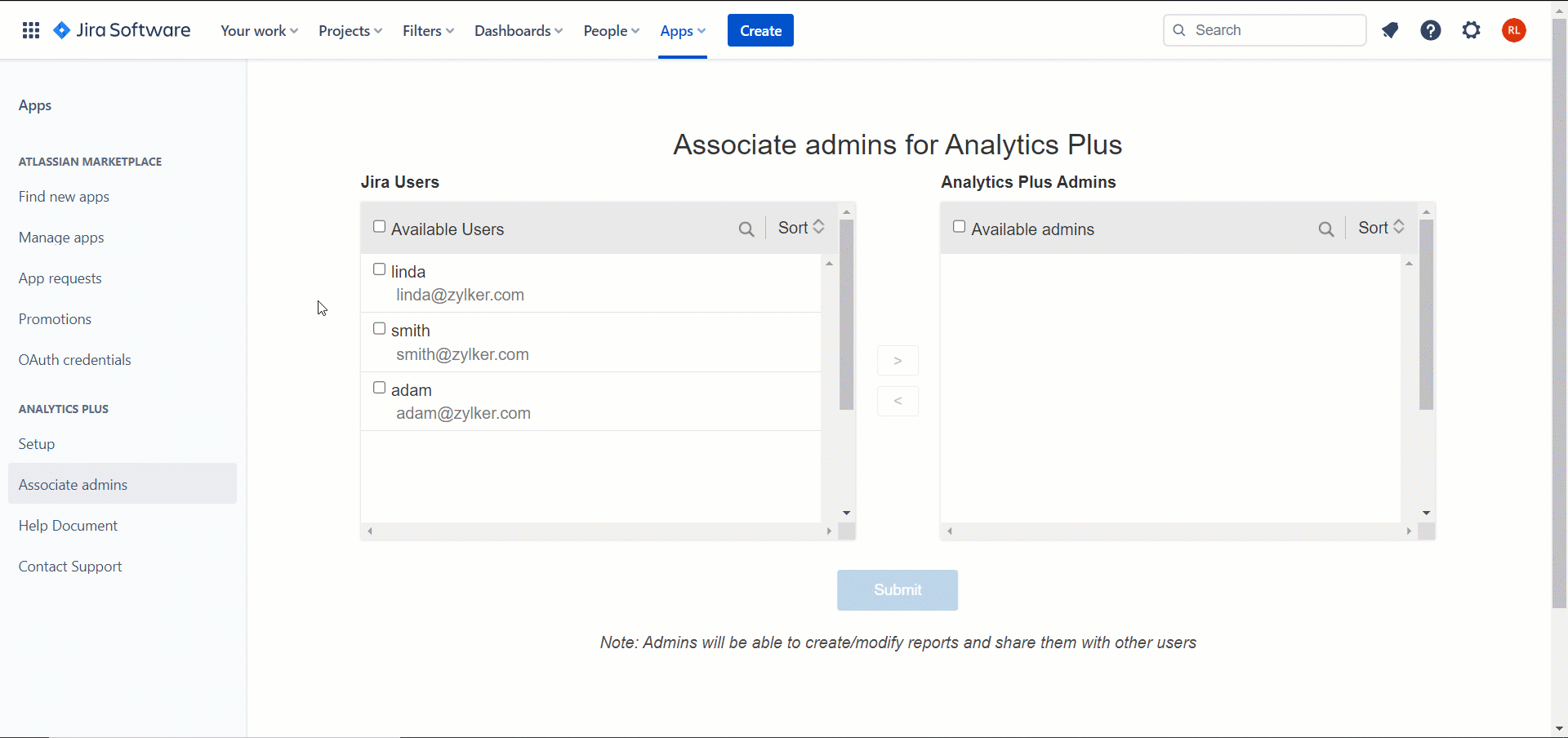Check the box next to linda

(380, 269)
